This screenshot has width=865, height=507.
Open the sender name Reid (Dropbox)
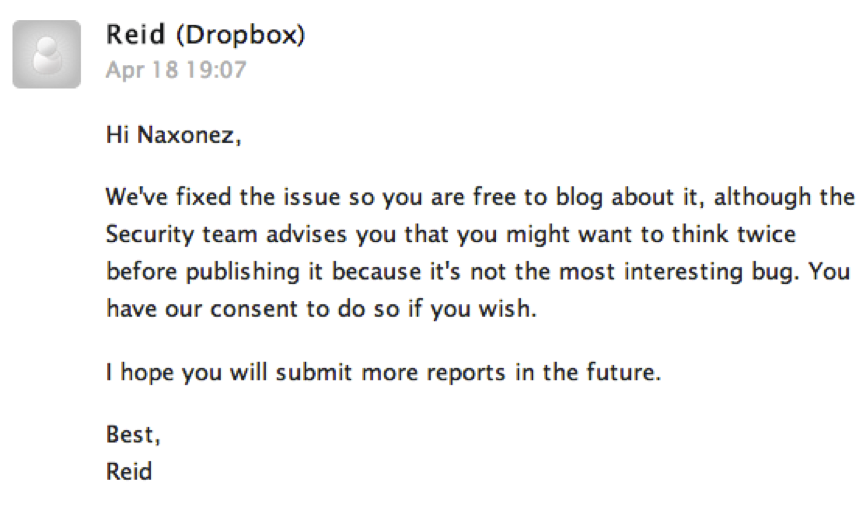point(205,35)
